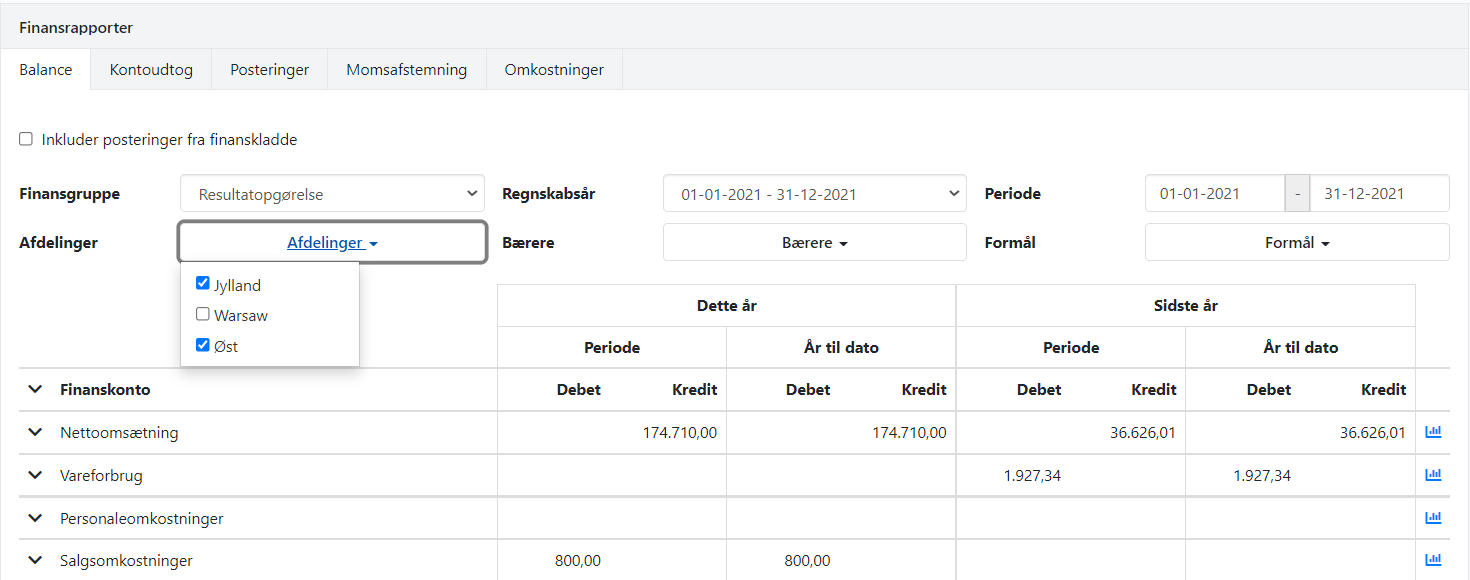
Task: Uncheck the Jylland department checkbox
Action: point(203,284)
